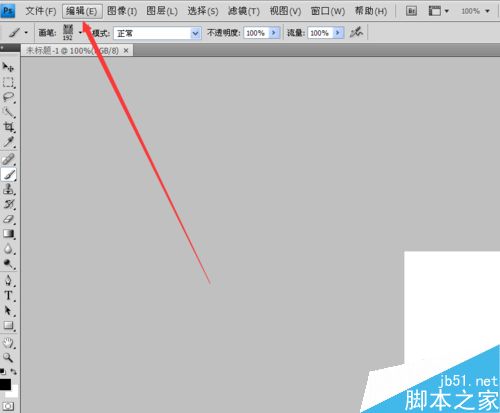The image size is (500, 413).
Task: Click the black foreground color swatch
Action: (5, 384)
